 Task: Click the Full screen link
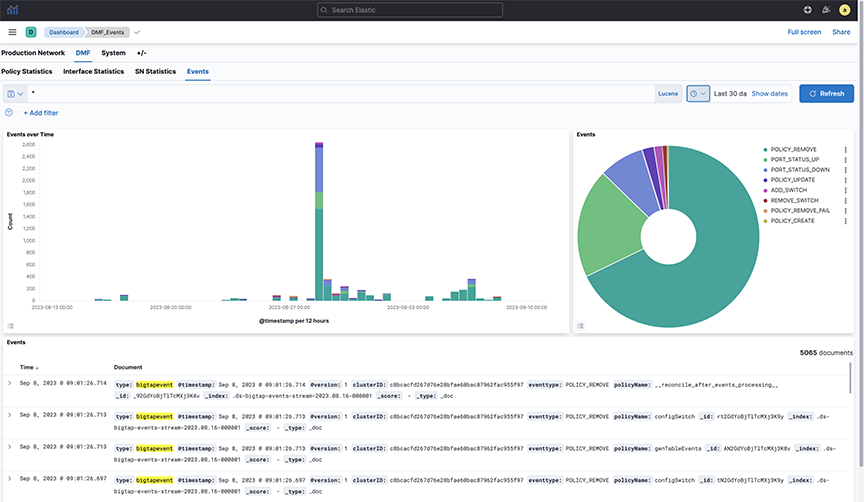[x=804, y=32]
